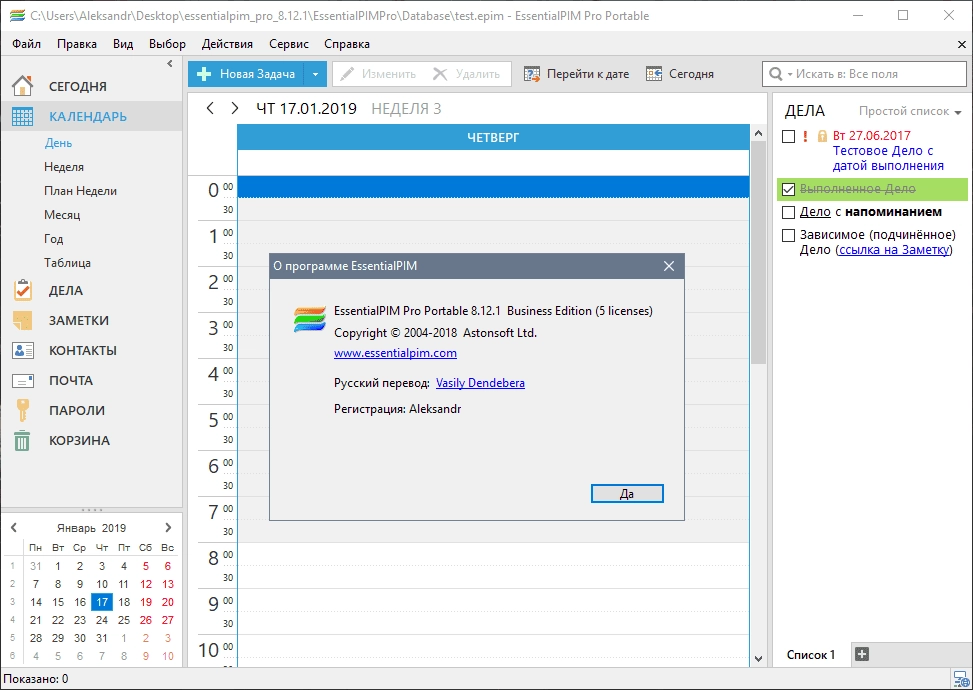This screenshot has height=690, width=973.
Task: Open the Выбор menu
Action: tap(168, 44)
